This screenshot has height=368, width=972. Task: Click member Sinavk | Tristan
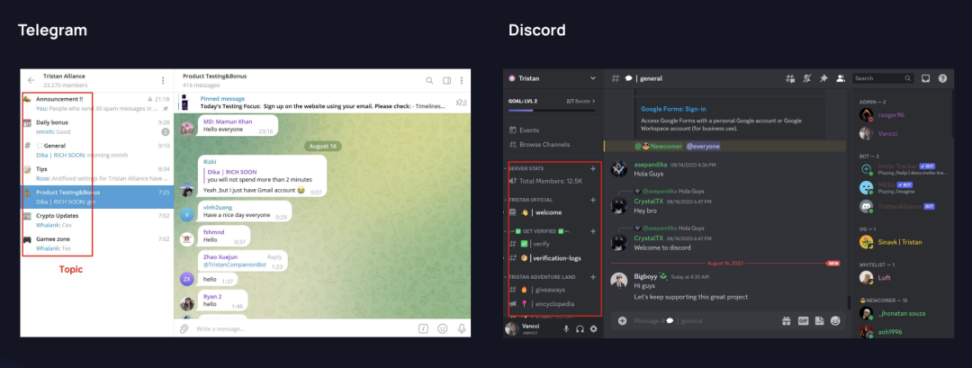tap(900, 242)
